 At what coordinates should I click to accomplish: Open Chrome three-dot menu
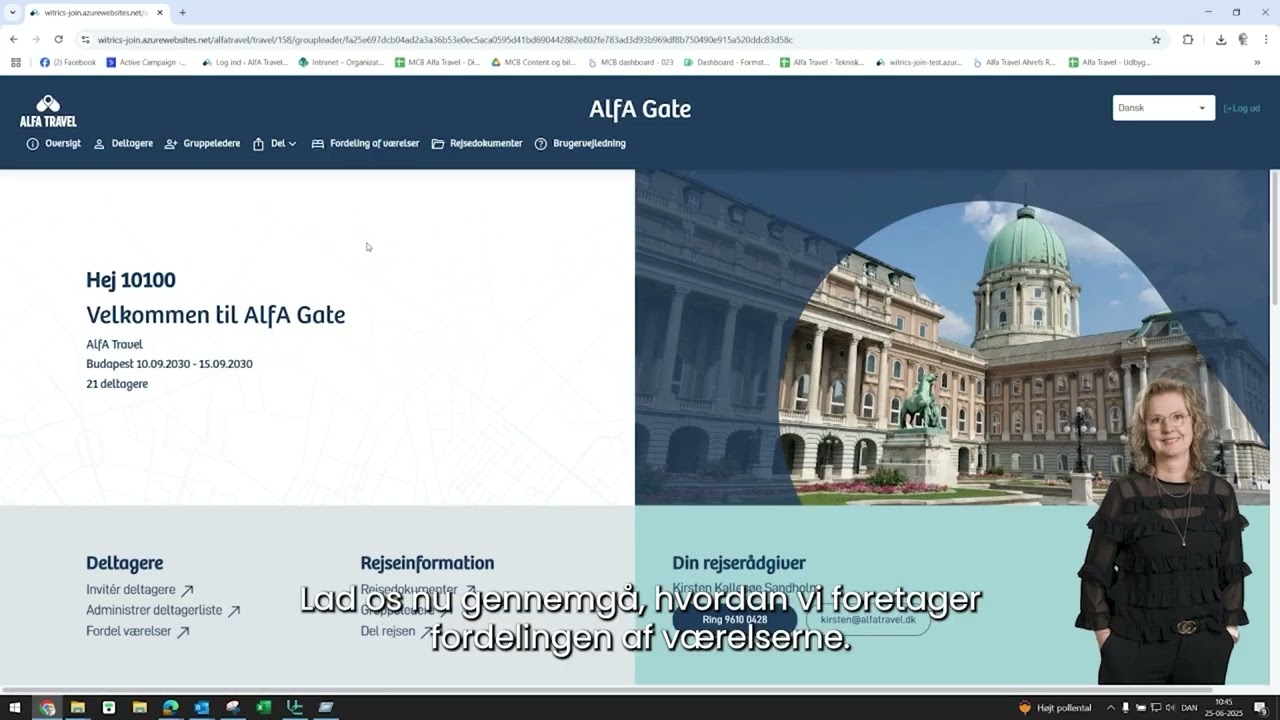click(x=1266, y=40)
